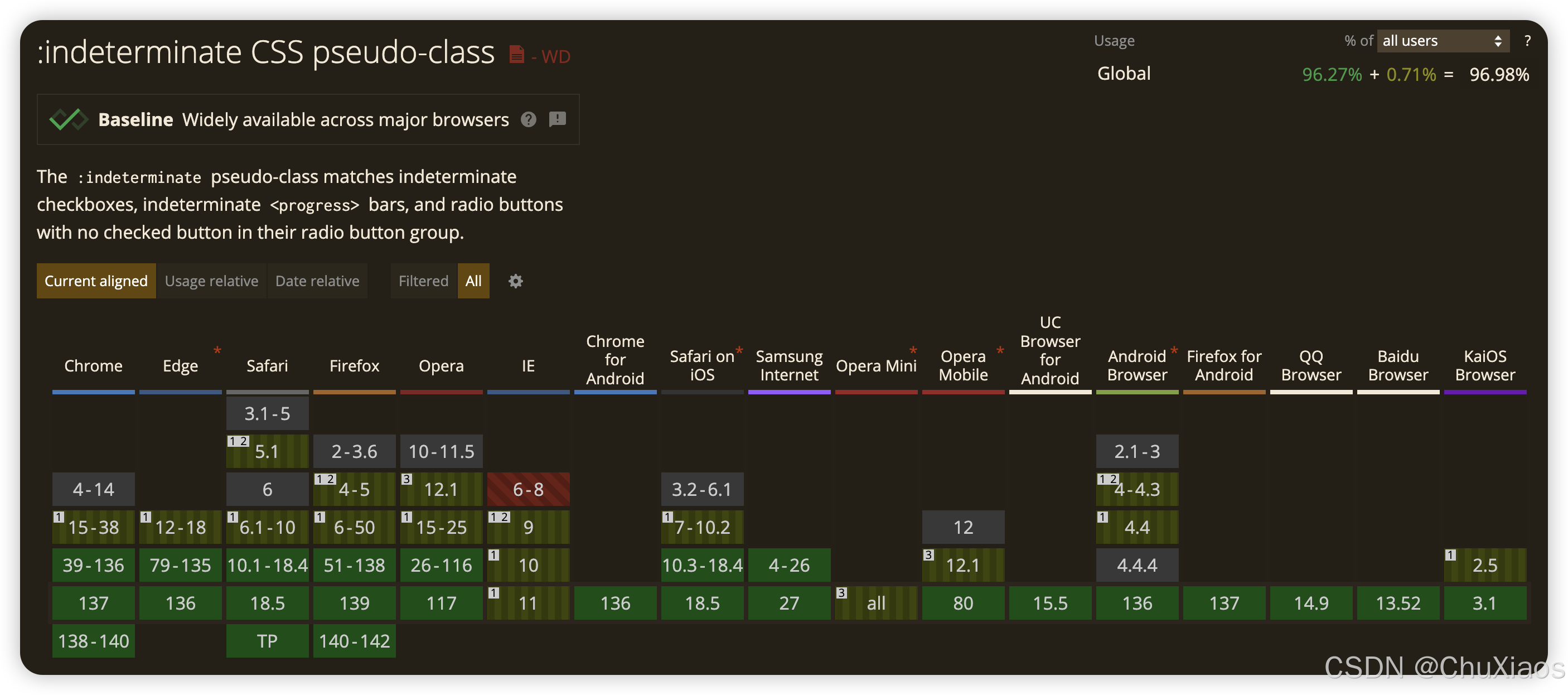Switch to Usage relative view
Image resolution: width=1568 pixels, height=695 pixels.
211,281
